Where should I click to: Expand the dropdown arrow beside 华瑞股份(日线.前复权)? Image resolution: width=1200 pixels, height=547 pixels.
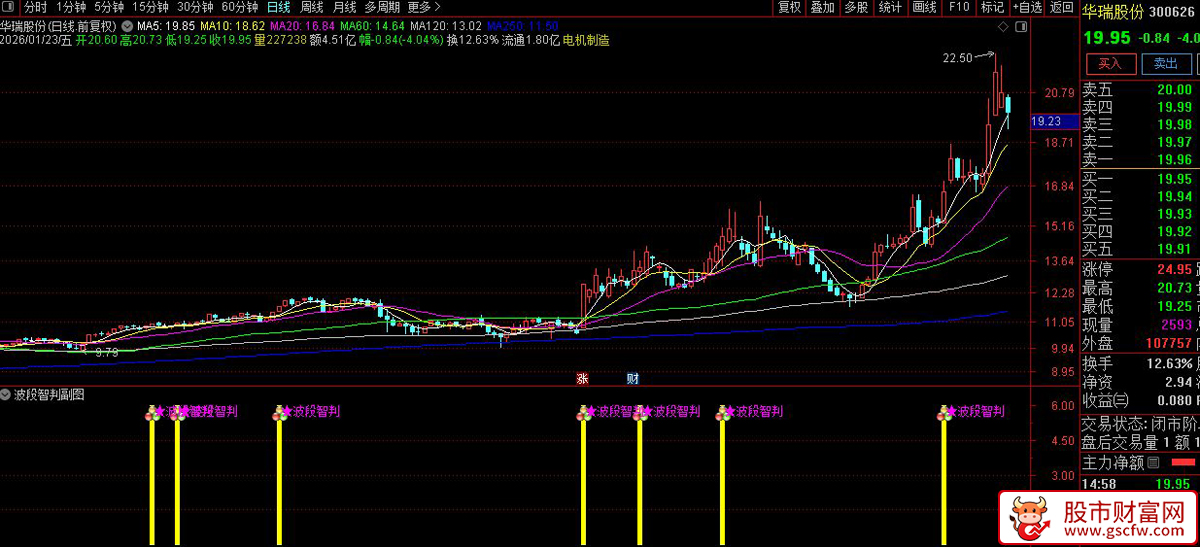click(126, 26)
